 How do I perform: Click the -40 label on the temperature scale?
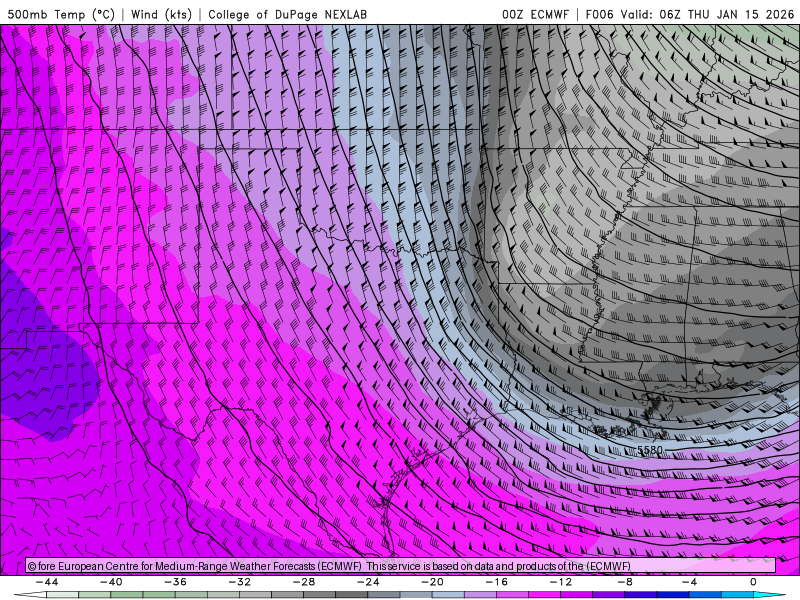click(x=110, y=582)
